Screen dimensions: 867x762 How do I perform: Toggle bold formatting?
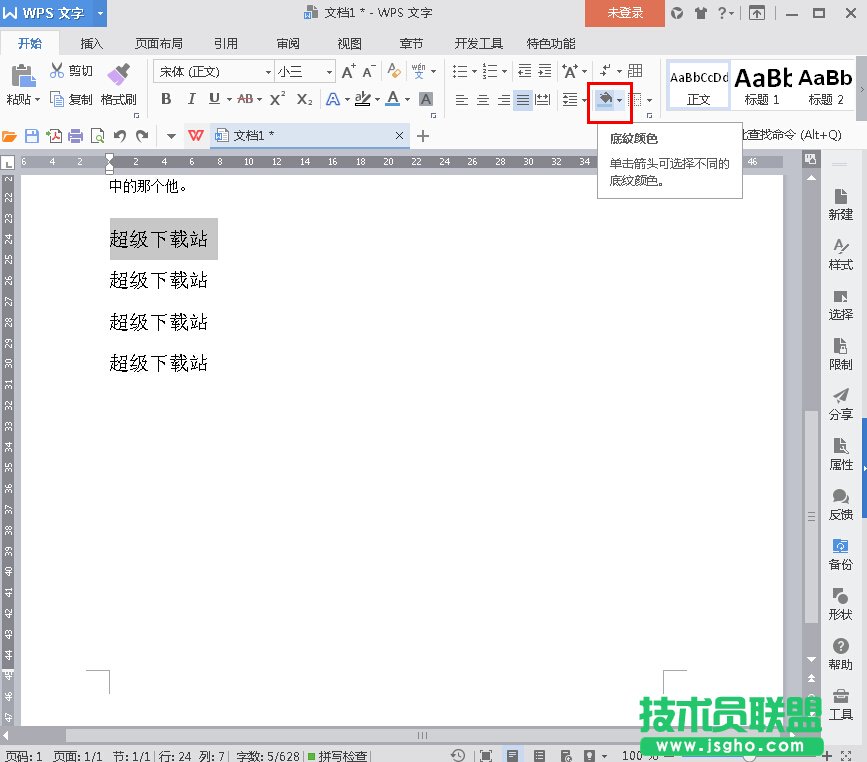tap(167, 100)
